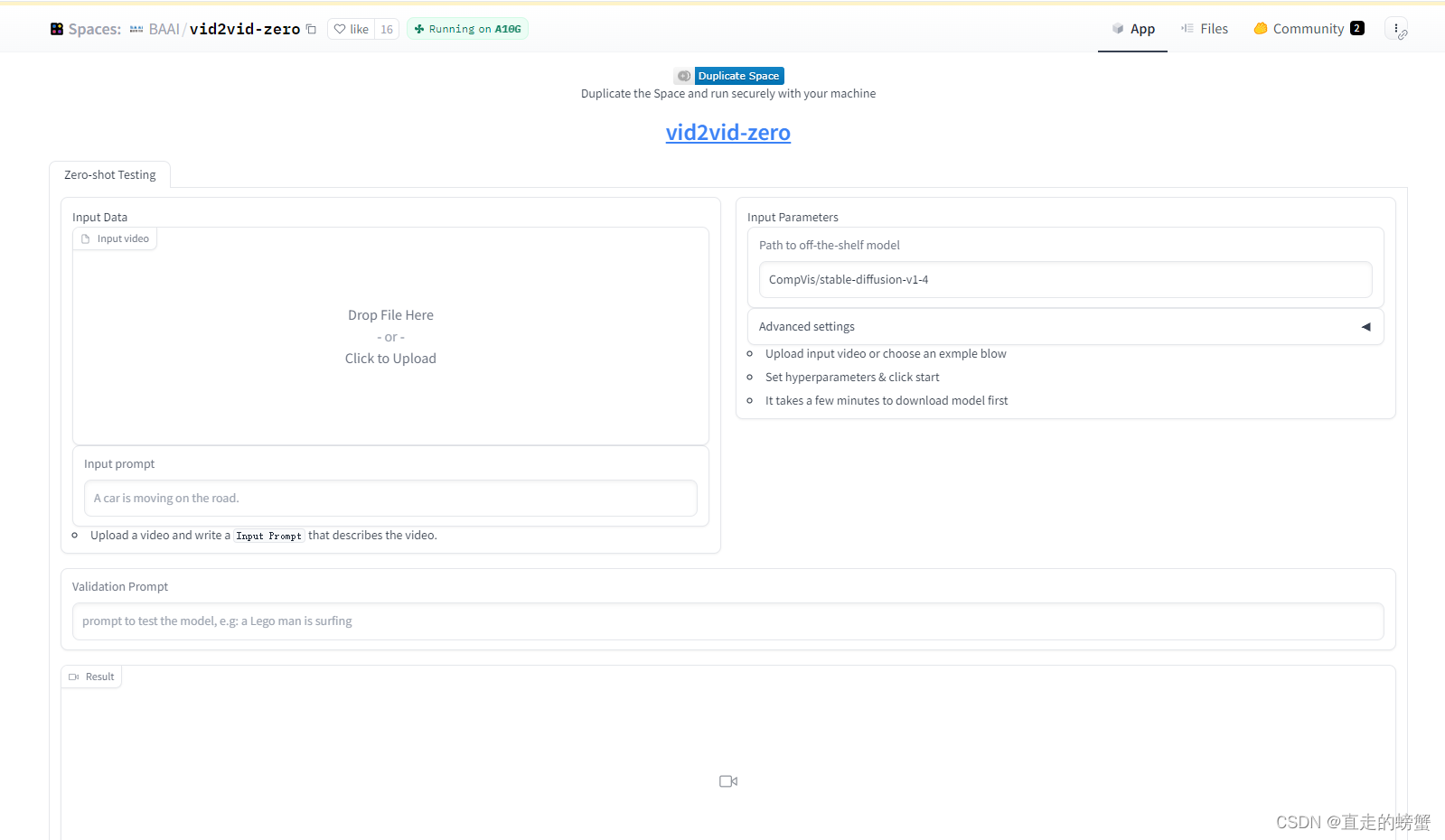Click the Input video label icon
Screen dimensions: 1445x840
(86, 238)
